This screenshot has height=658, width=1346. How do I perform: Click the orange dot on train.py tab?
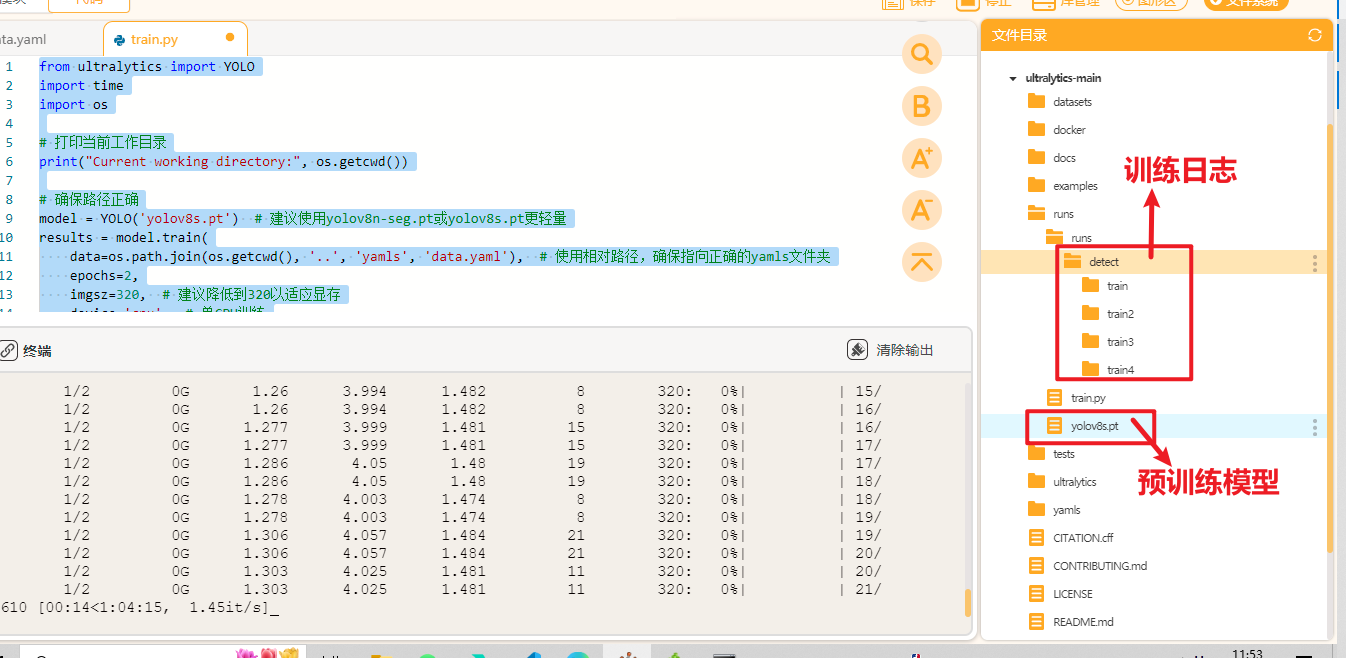pos(230,37)
